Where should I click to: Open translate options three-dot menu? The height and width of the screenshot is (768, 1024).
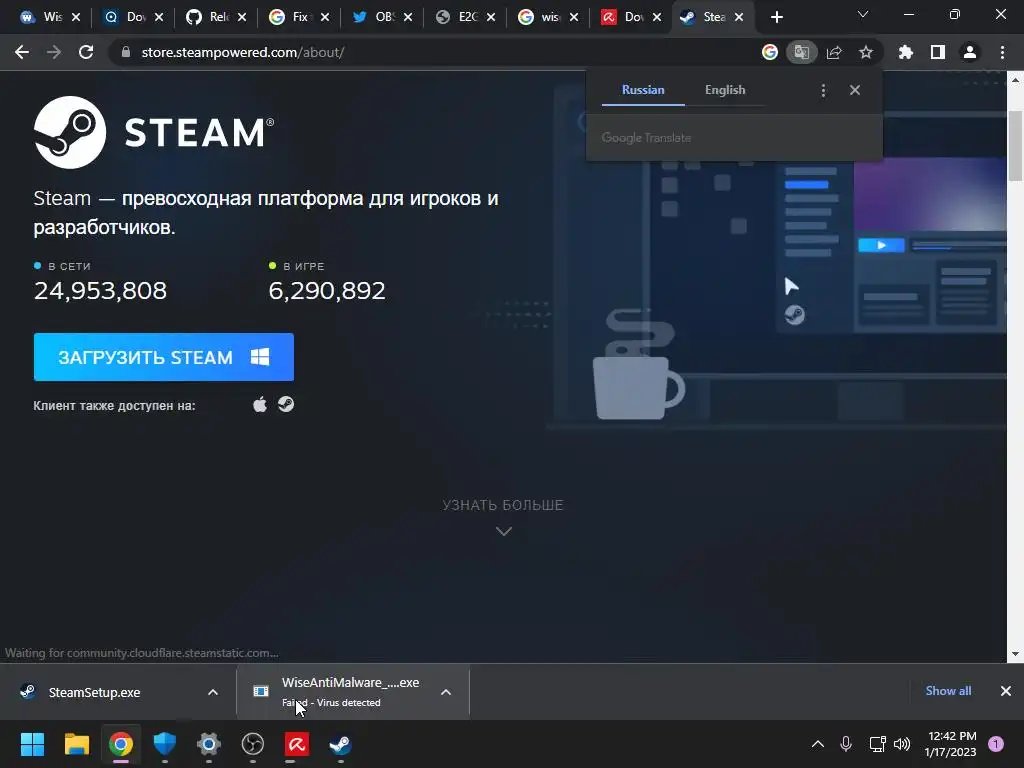tap(824, 90)
